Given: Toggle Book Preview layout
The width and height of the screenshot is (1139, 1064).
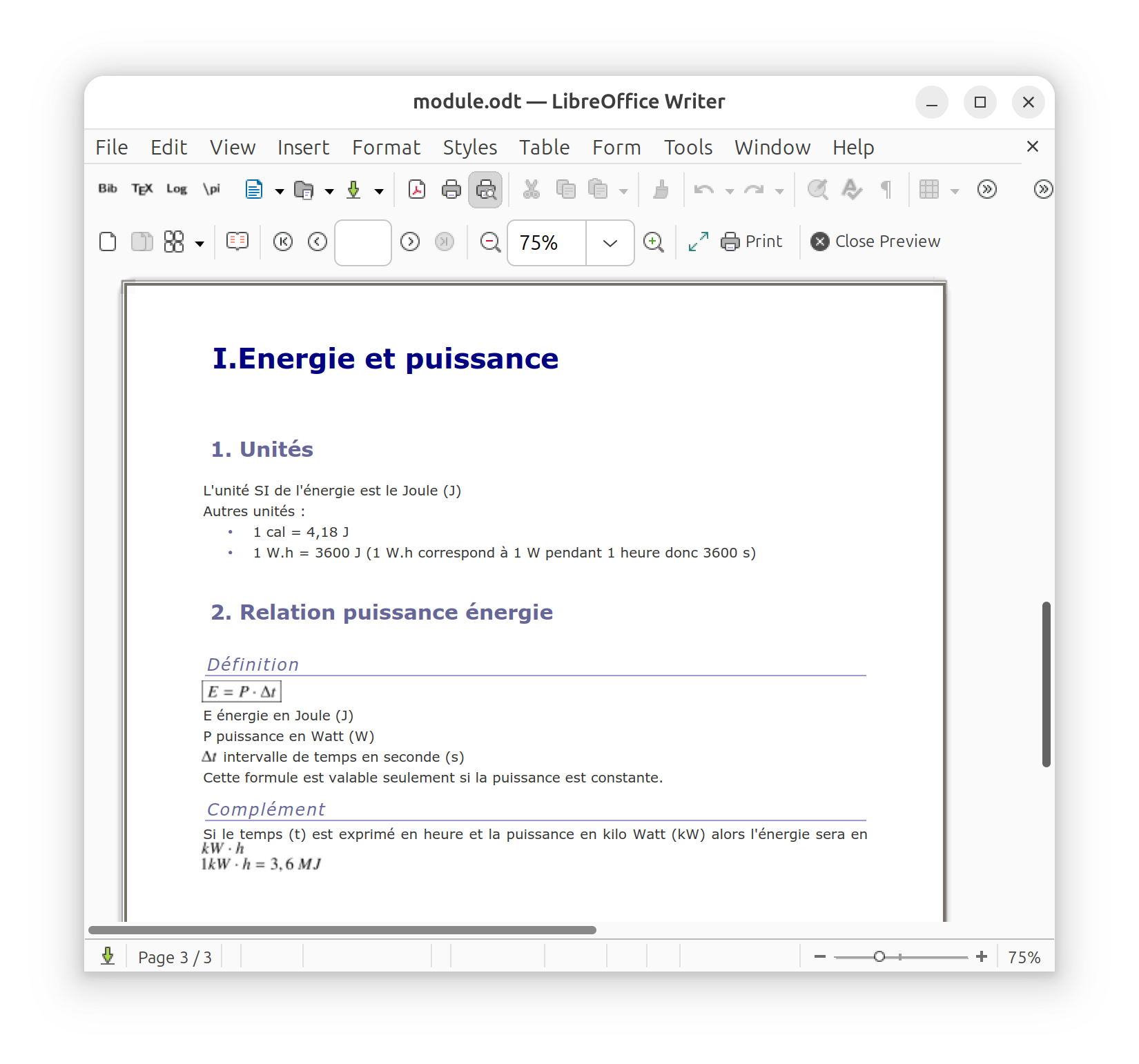Looking at the screenshot, I should coord(237,242).
